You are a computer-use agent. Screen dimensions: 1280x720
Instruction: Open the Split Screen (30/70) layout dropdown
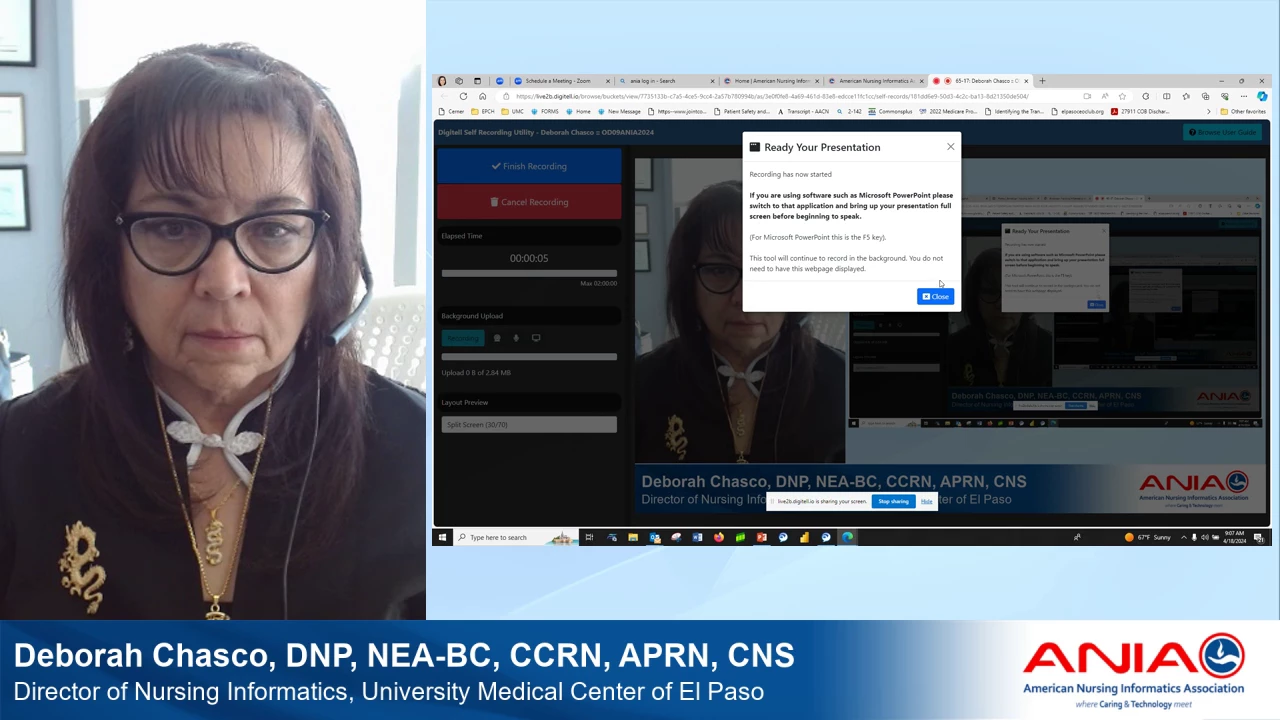point(528,425)
